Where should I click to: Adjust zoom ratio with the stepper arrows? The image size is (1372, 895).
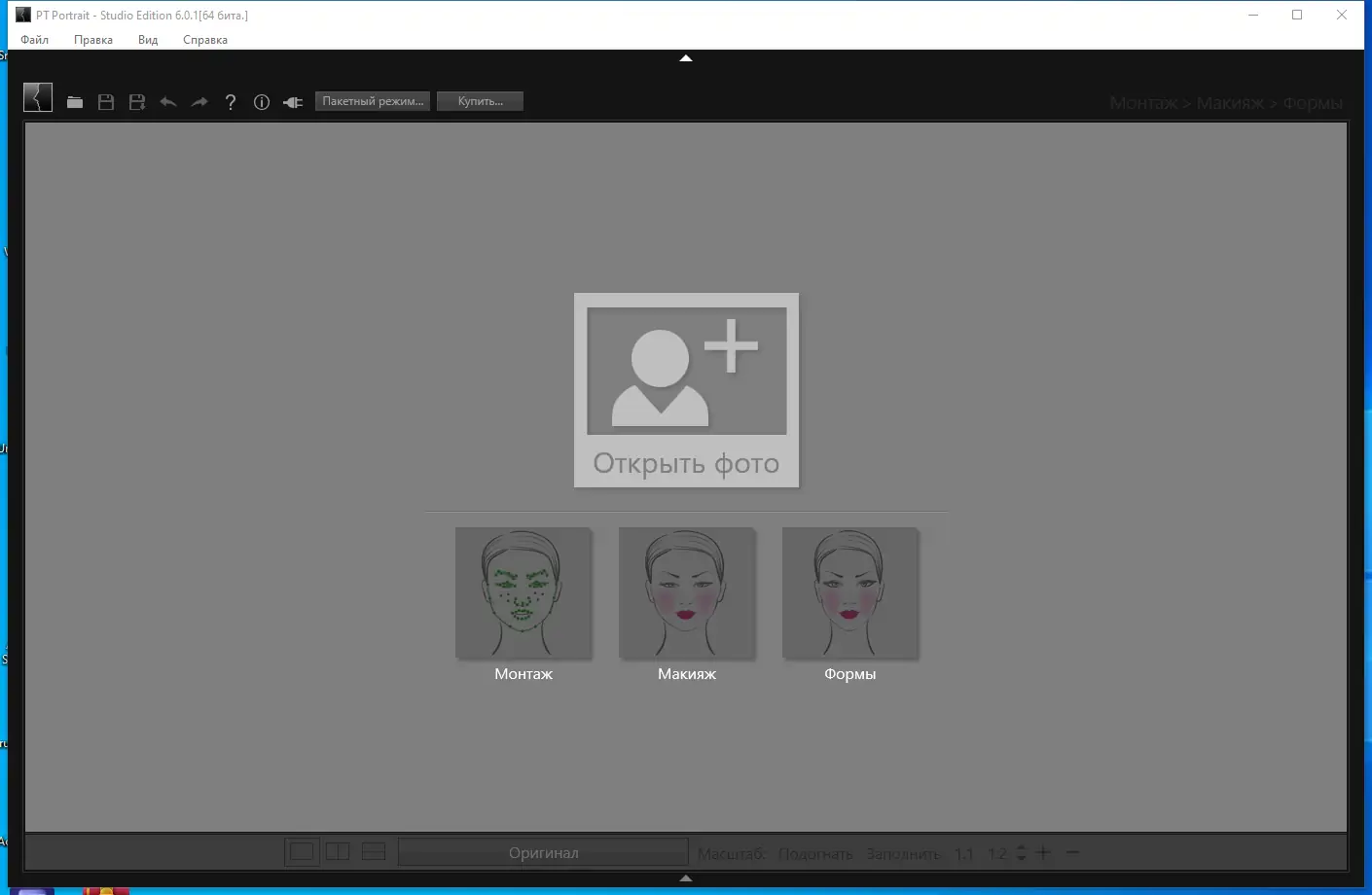pos(1021,853)
